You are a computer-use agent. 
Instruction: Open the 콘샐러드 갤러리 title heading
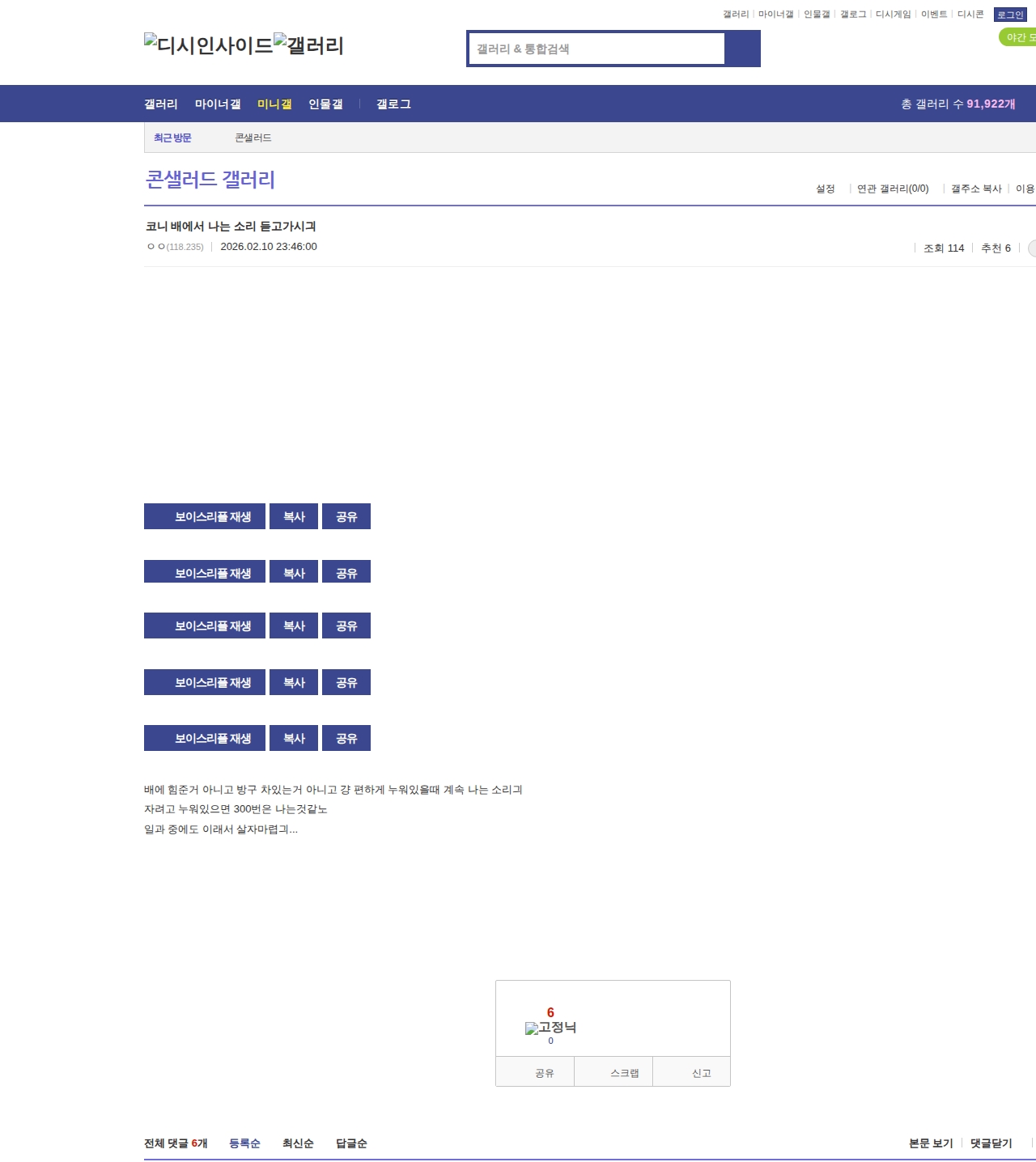210,180
